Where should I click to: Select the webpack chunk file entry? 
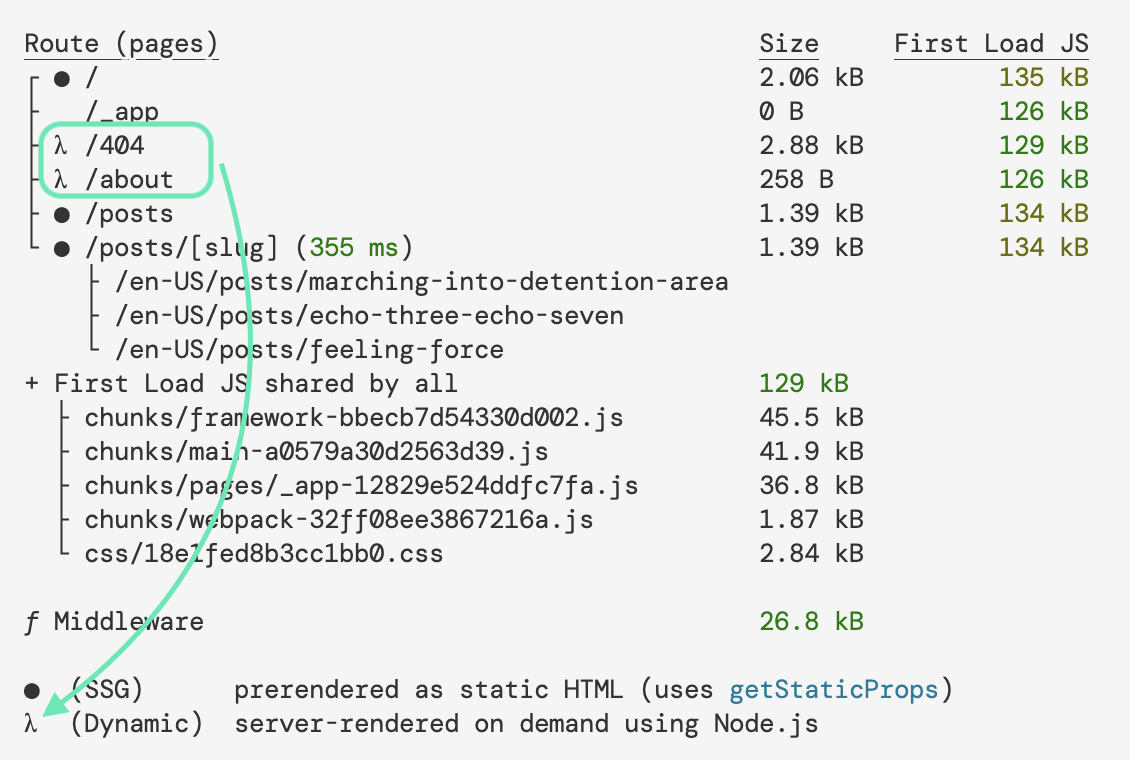tap(339, 520)
